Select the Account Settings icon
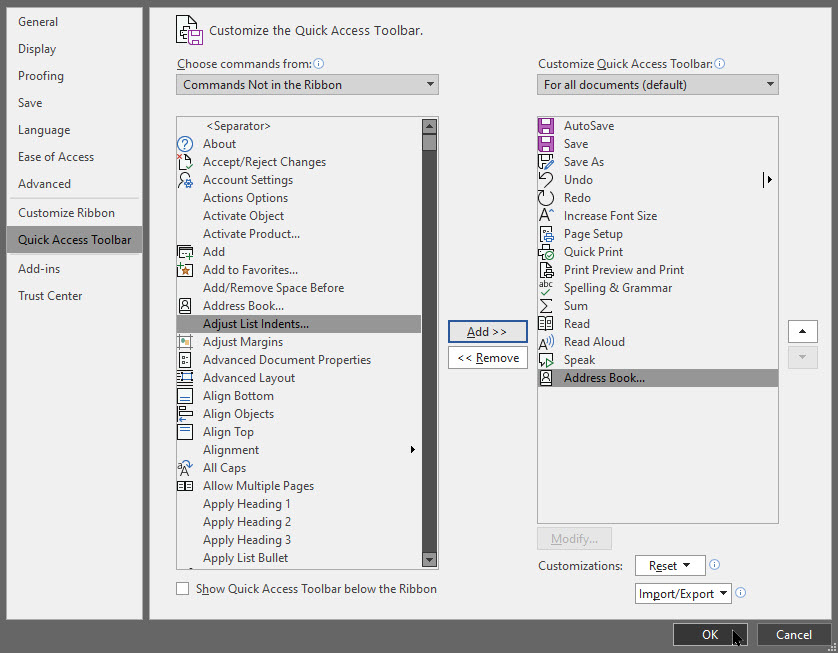838x653 pixels. [x=185, y=180]
